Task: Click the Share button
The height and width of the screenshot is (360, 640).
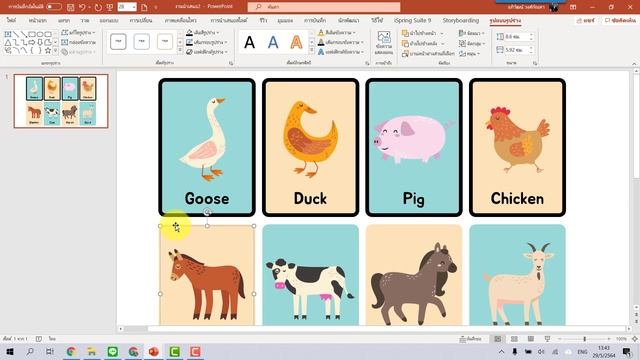Action: click(586, 20)
